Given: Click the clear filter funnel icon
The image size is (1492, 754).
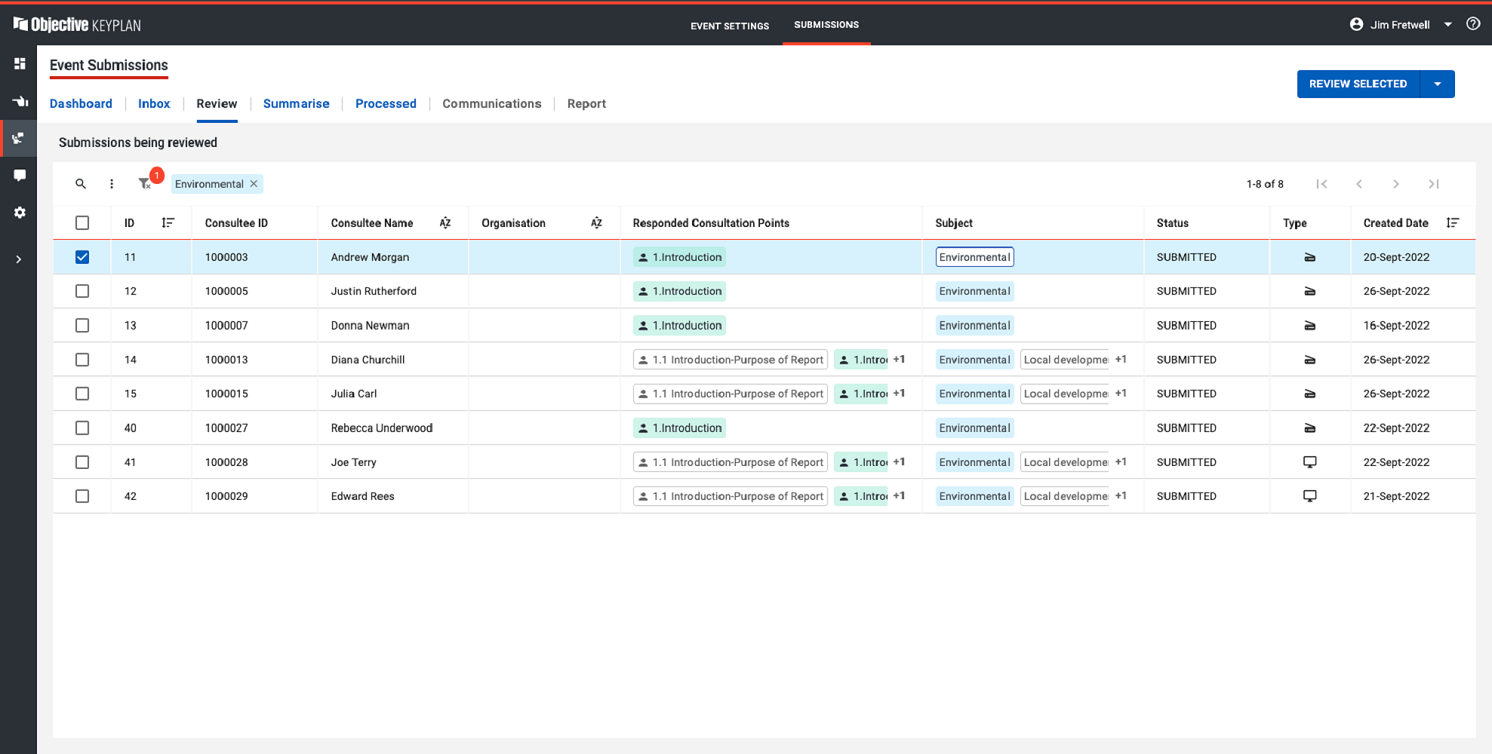Looking at the screenshot, I should [145, 184].
